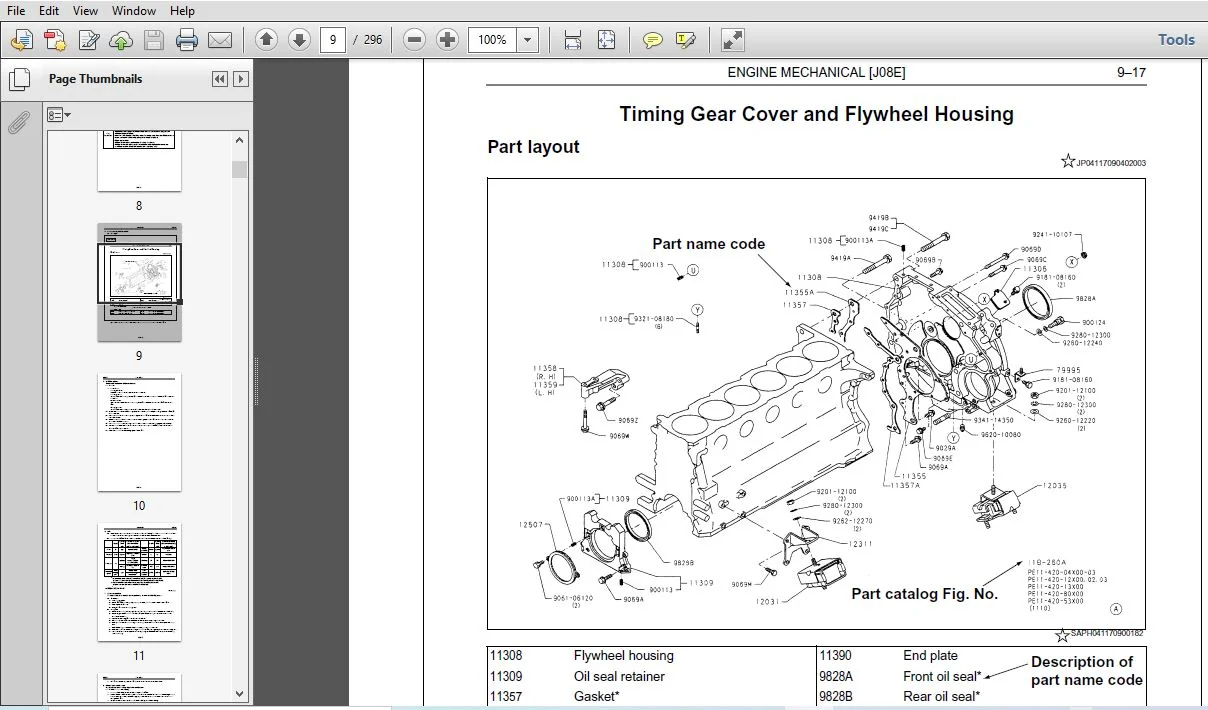This screenshot has height=710, width=1208.
Task: Open the zoom level dropdown arrow
Action: click(x=528, y=40)
